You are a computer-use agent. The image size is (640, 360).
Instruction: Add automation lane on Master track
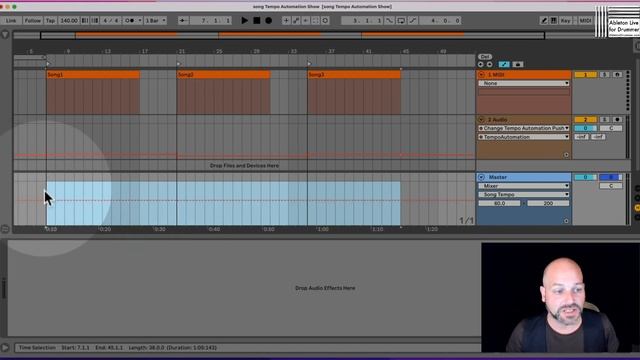coord(566,221)
